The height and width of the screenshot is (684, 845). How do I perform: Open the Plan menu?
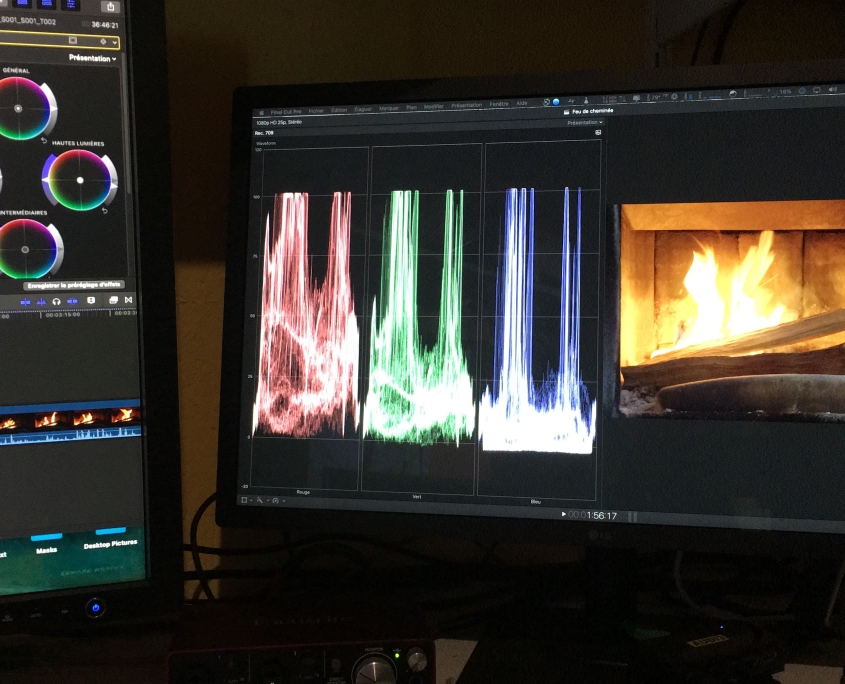(x=411, y=107)
